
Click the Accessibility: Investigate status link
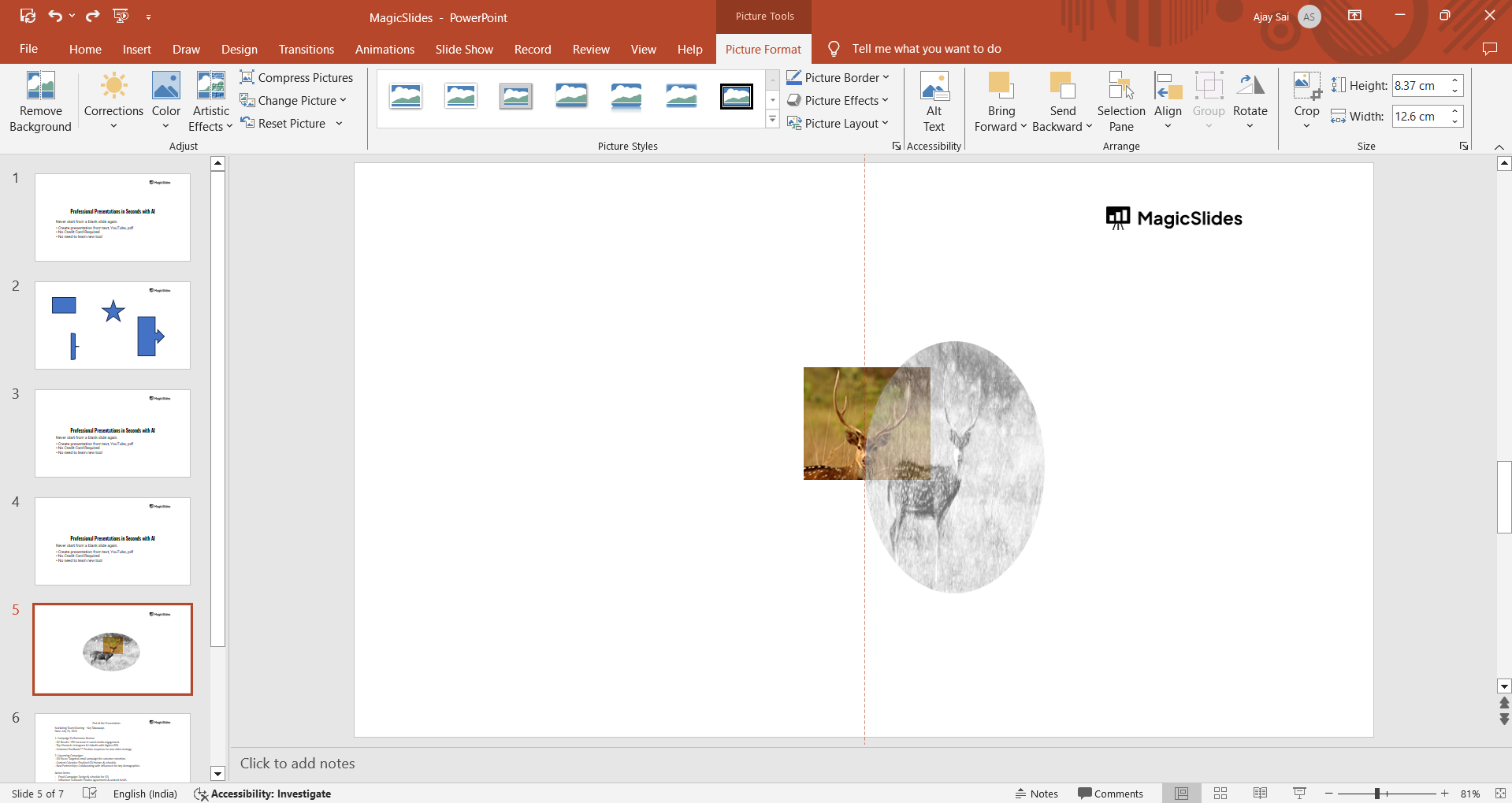[x=262, y=794]
